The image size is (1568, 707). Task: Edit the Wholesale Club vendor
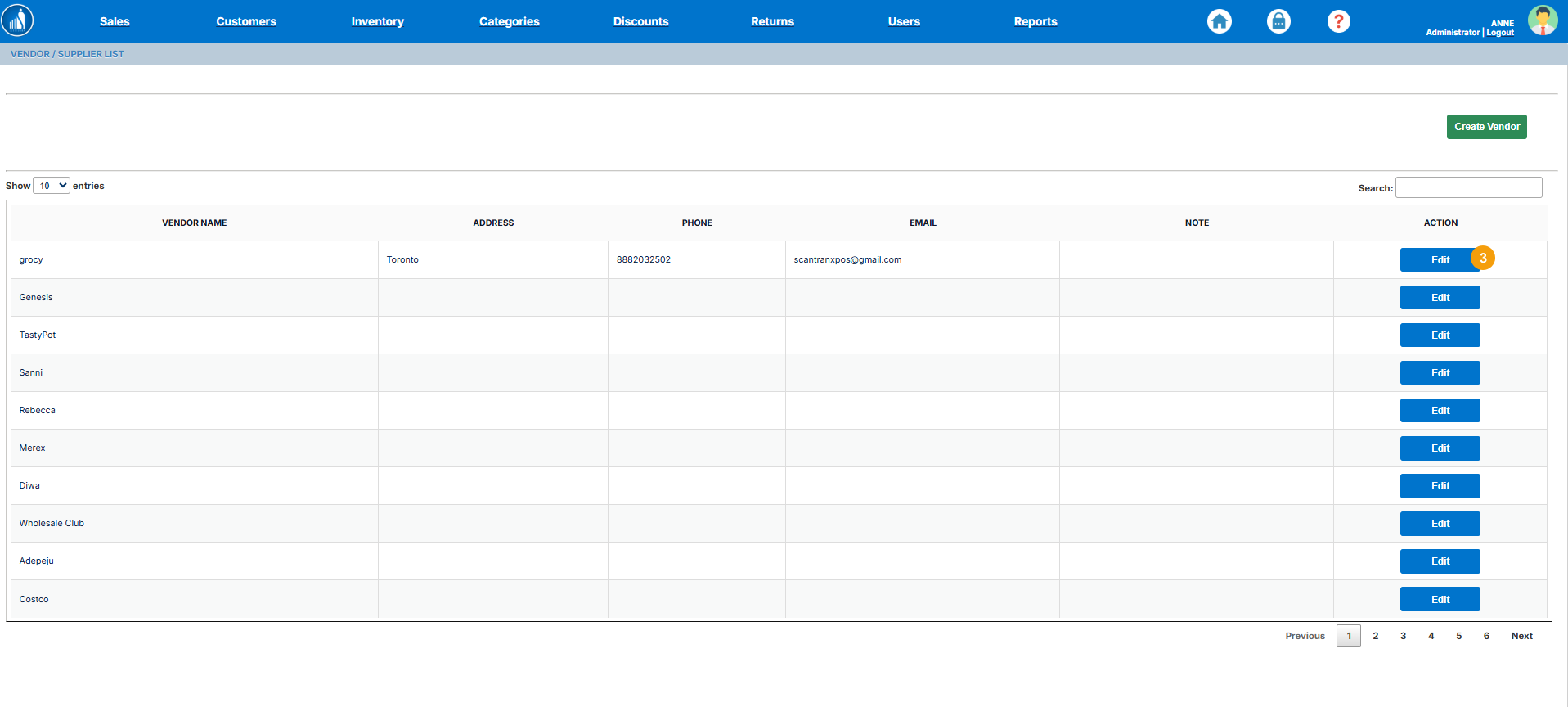point(1440,524)
